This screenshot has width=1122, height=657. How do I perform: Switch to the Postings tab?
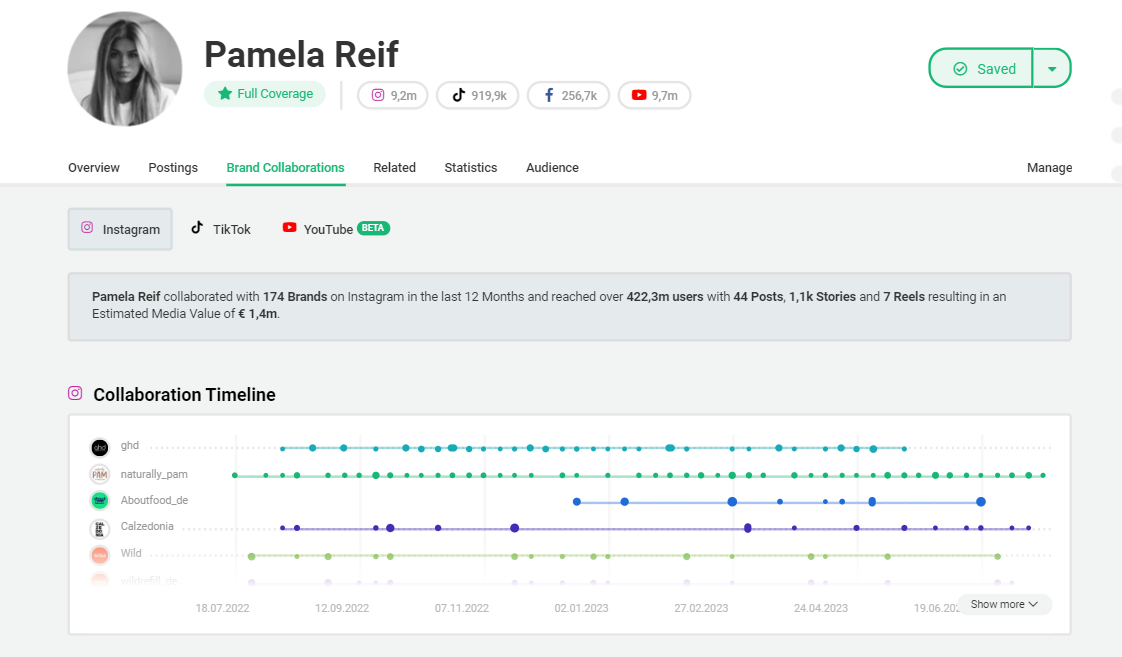pos(173,168)
